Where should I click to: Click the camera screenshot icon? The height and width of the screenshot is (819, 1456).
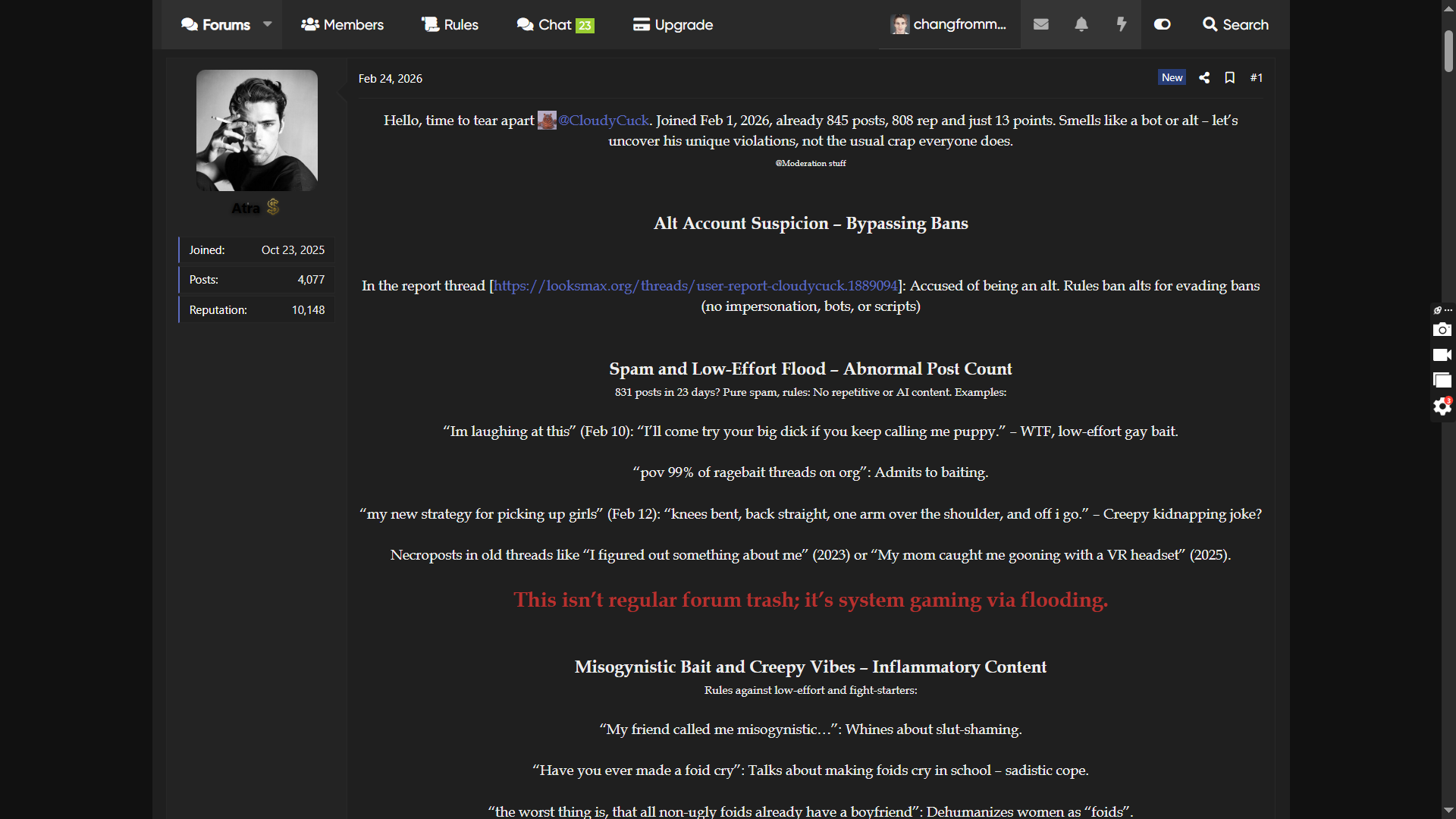tap(1442, 330)
